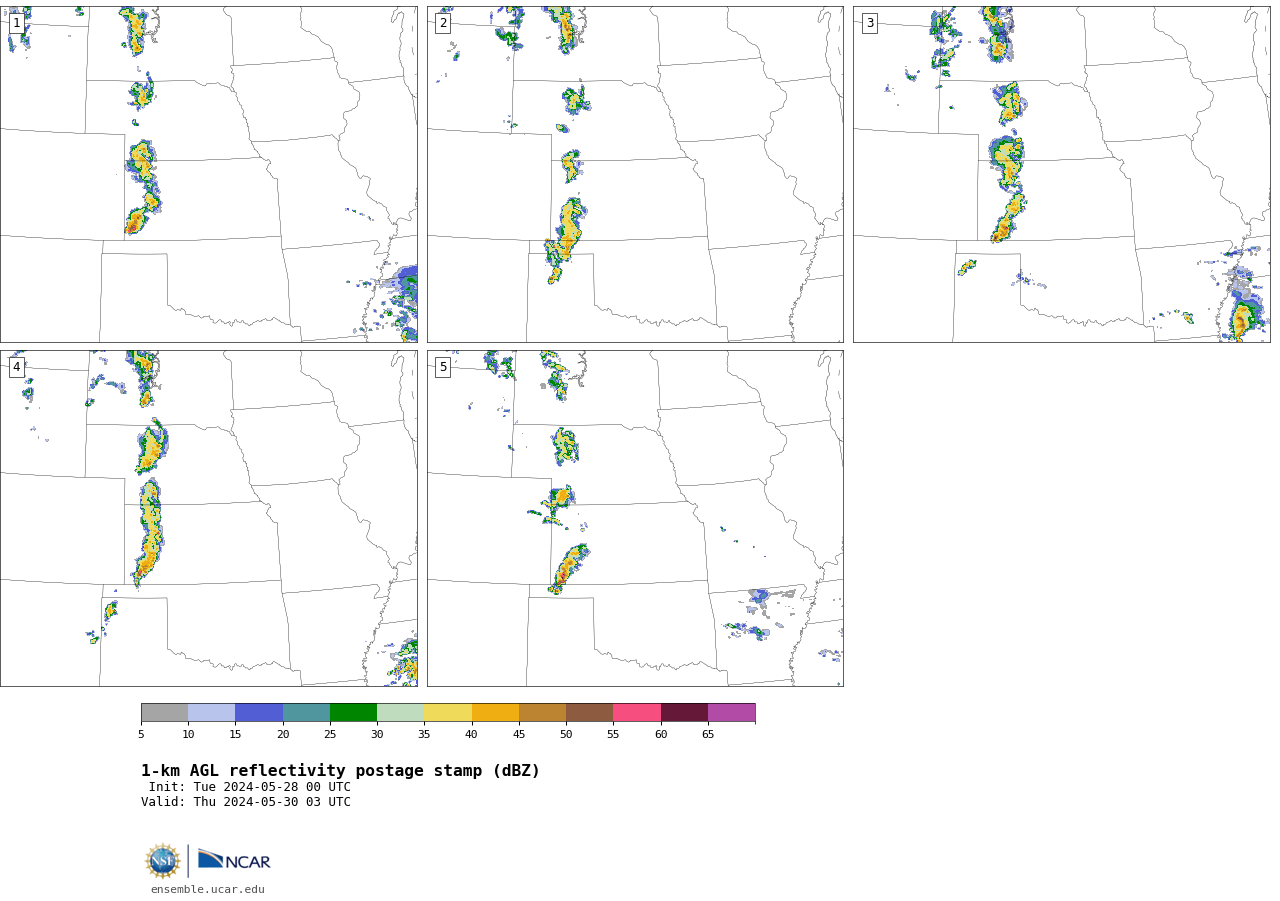Click the teal 20-25 dBZ swatch
1280x901 pixels.
306,713
